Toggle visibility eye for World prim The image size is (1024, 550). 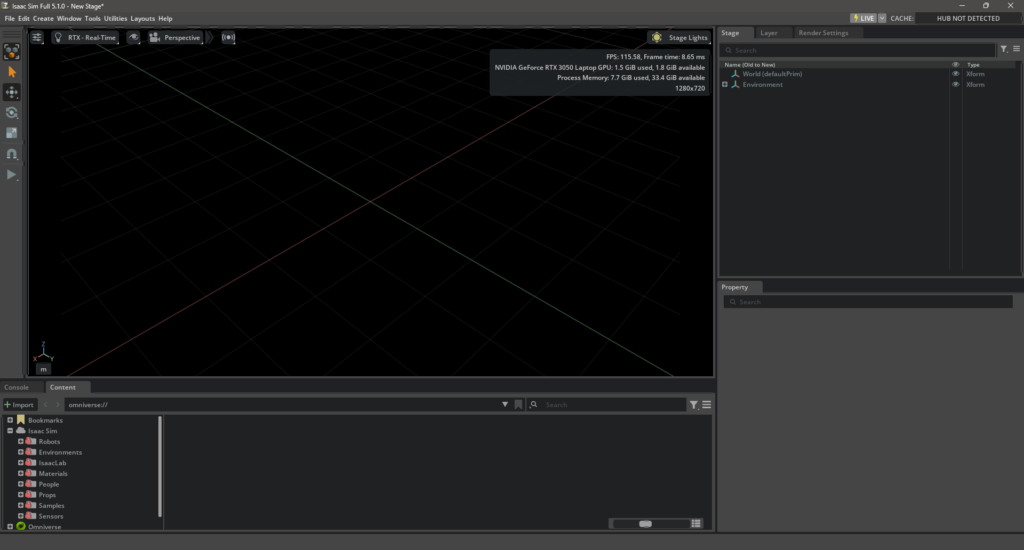click(x=955, y=74)
